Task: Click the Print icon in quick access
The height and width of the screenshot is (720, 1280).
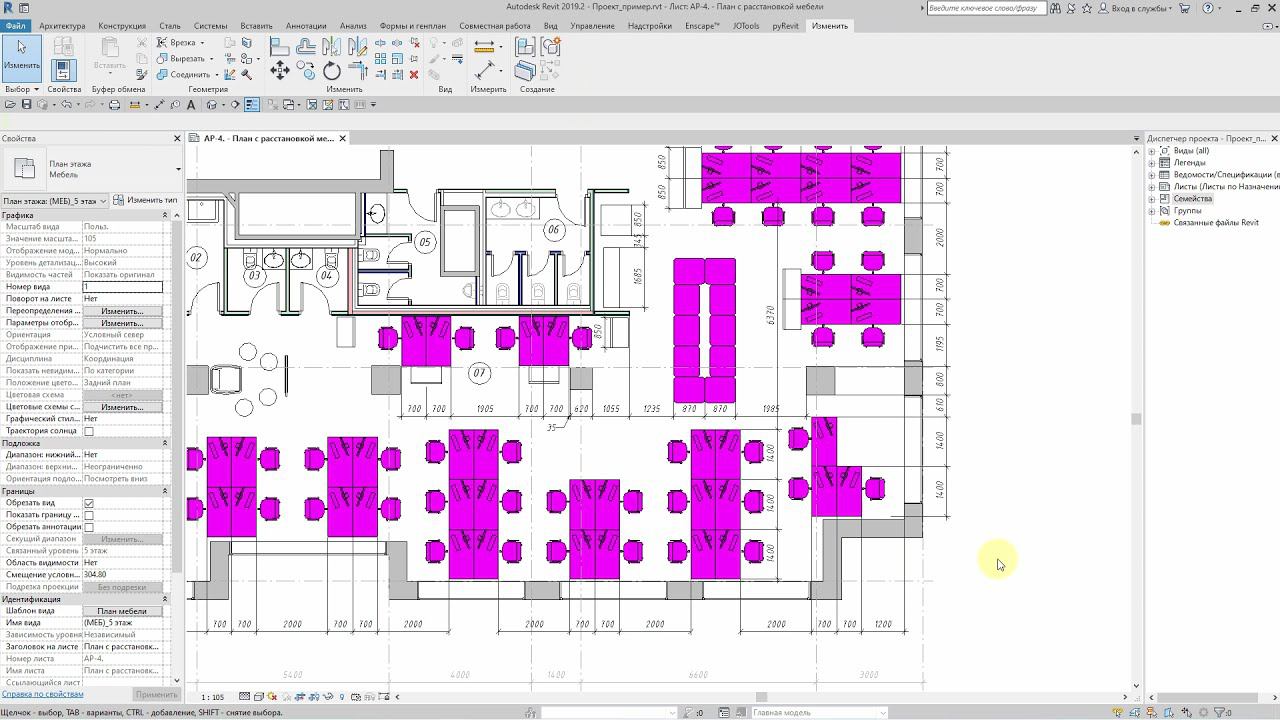Action: 114,104
